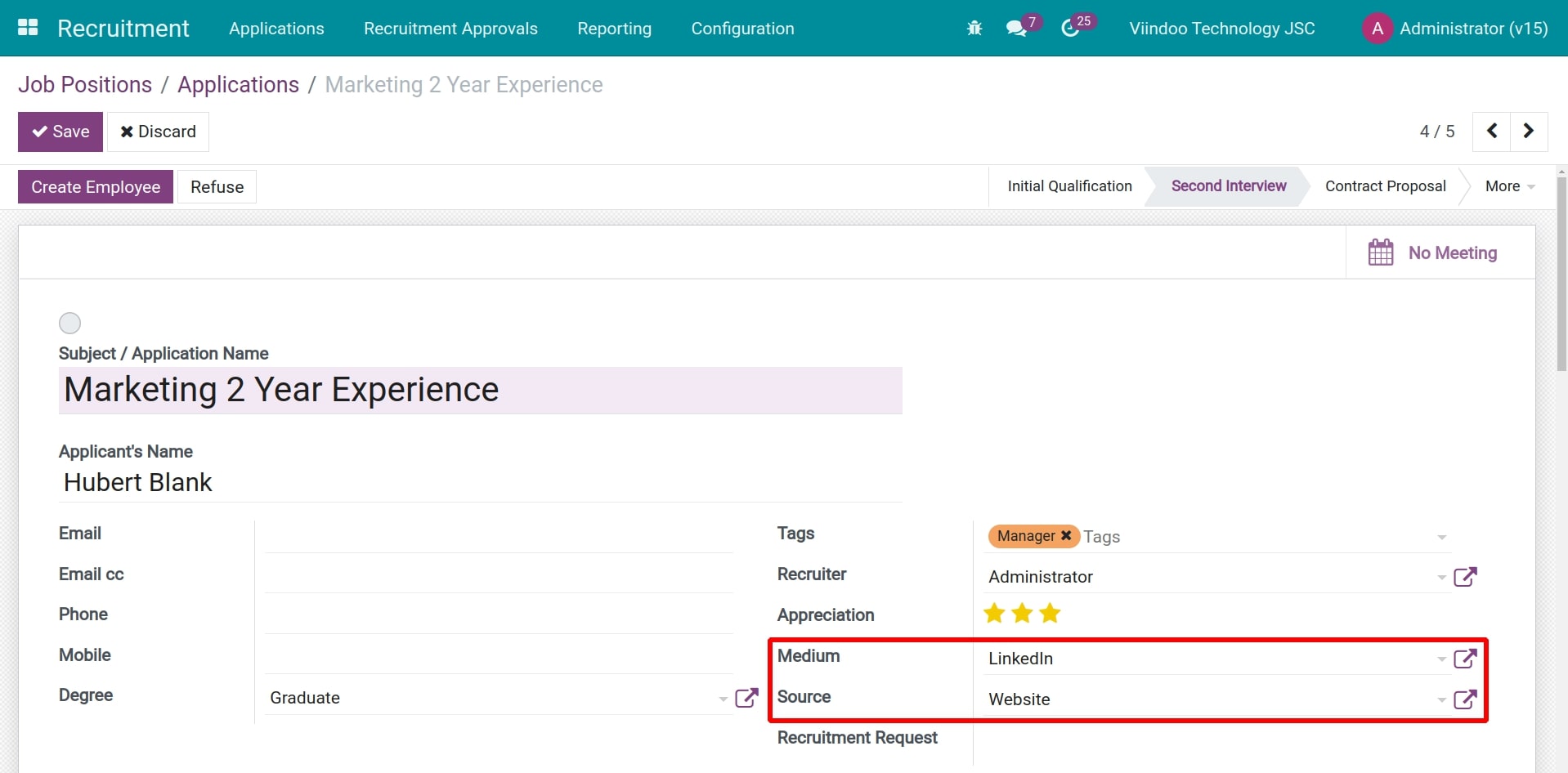The height and width of the screenshot is (773, 1568).
Task: Move application to Contract Proposal stage
Action: coord(1385,185)
